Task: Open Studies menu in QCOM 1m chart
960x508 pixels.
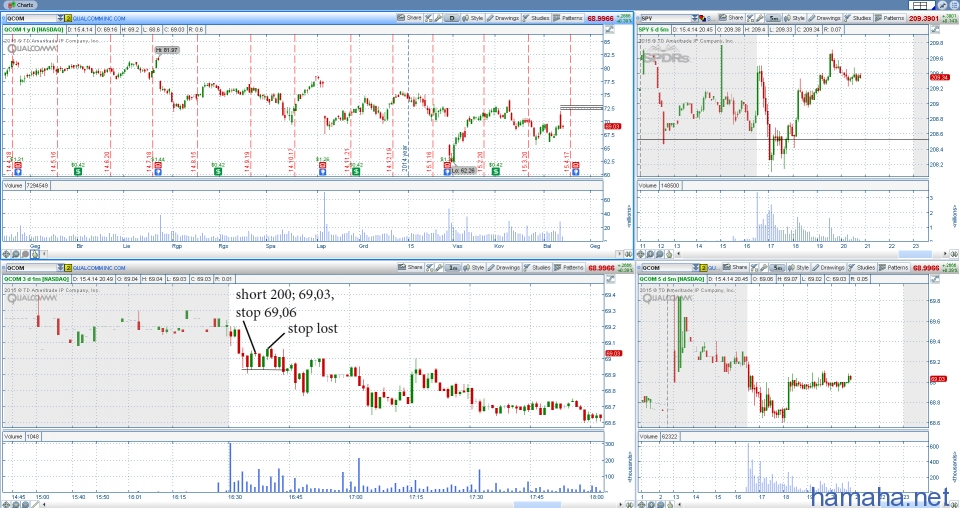Action: pyautogui.click(x=536, y=267)
